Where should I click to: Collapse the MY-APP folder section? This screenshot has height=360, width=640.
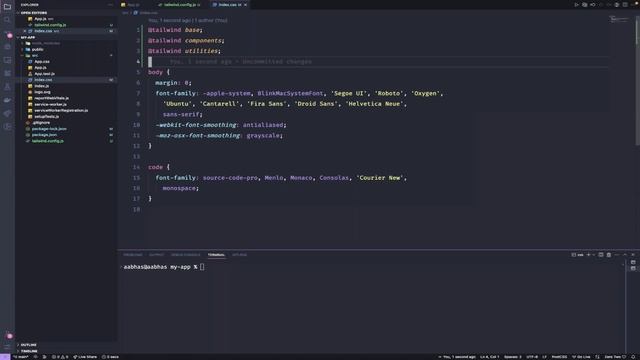[28, 37]
